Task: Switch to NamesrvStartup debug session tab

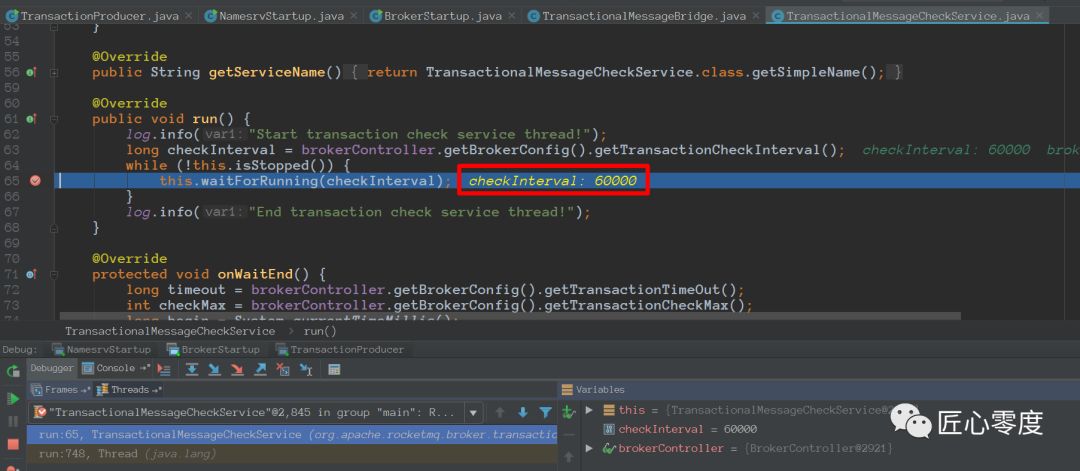Action: 101,350
